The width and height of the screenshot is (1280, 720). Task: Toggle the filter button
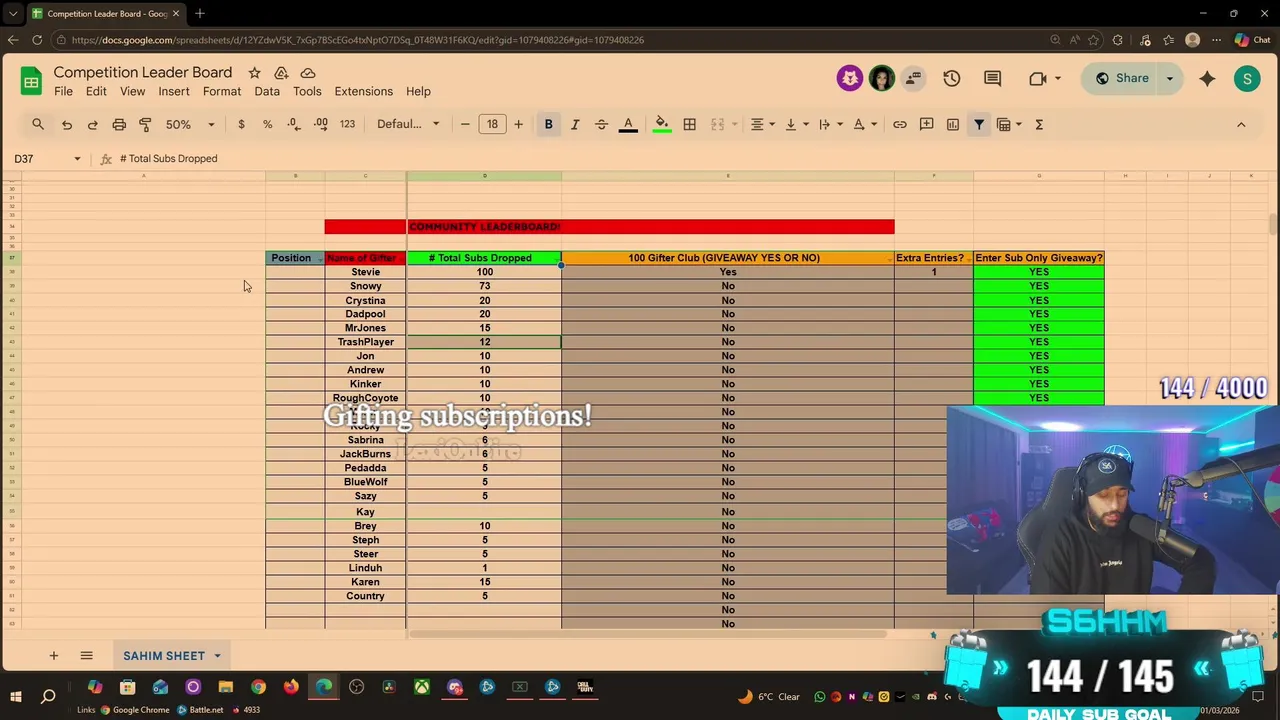(979, 124)
